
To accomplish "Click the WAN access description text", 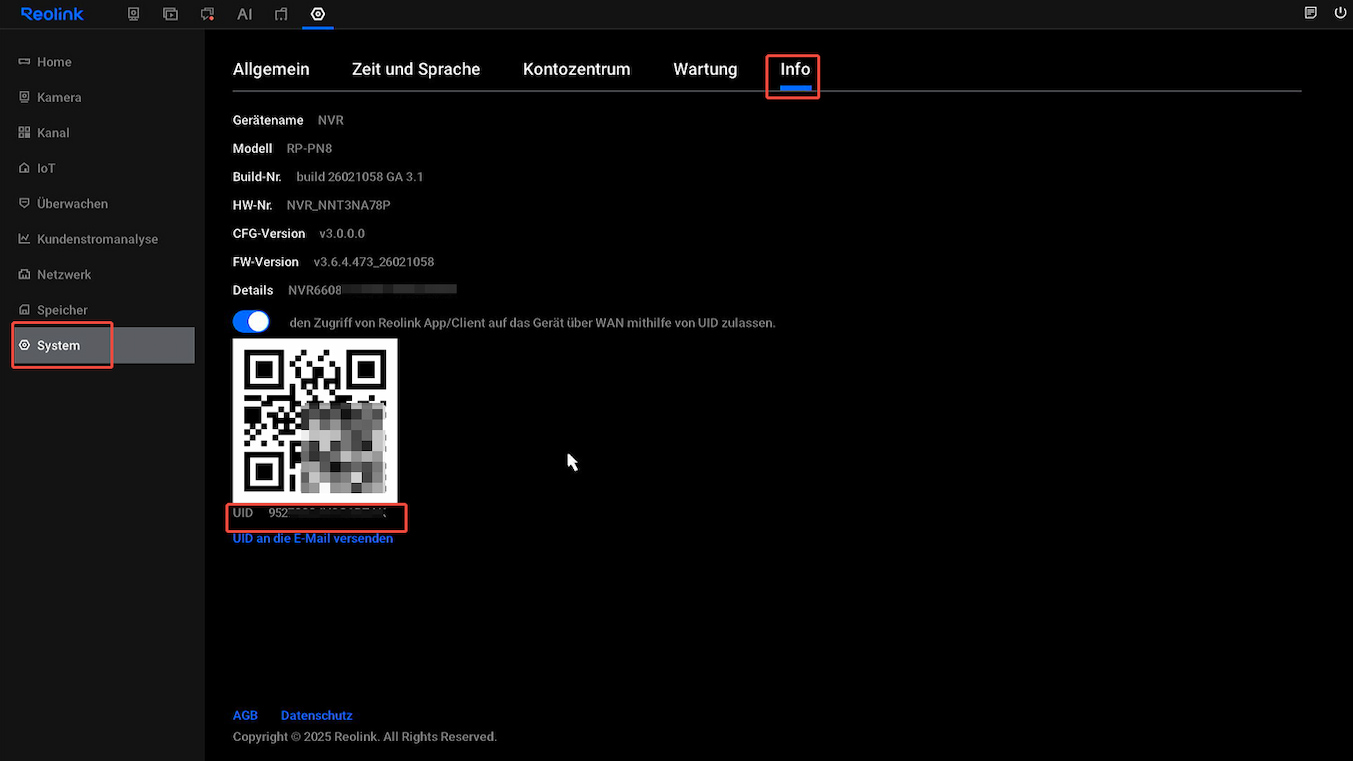I will pyautogui.click(x=532, y=323).
